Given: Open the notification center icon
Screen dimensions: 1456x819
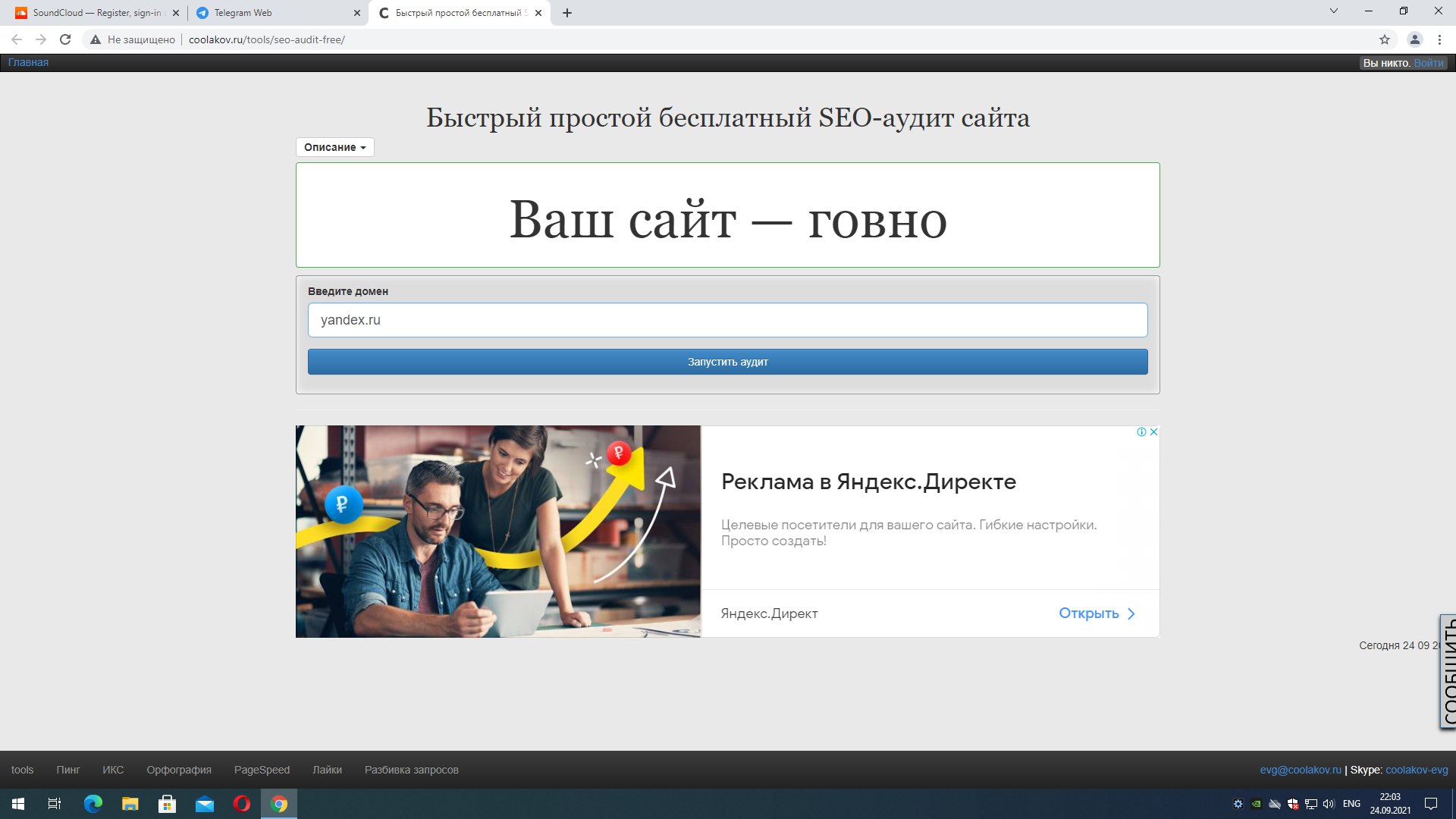Looking at the screenshot, I should [1431, 804].
